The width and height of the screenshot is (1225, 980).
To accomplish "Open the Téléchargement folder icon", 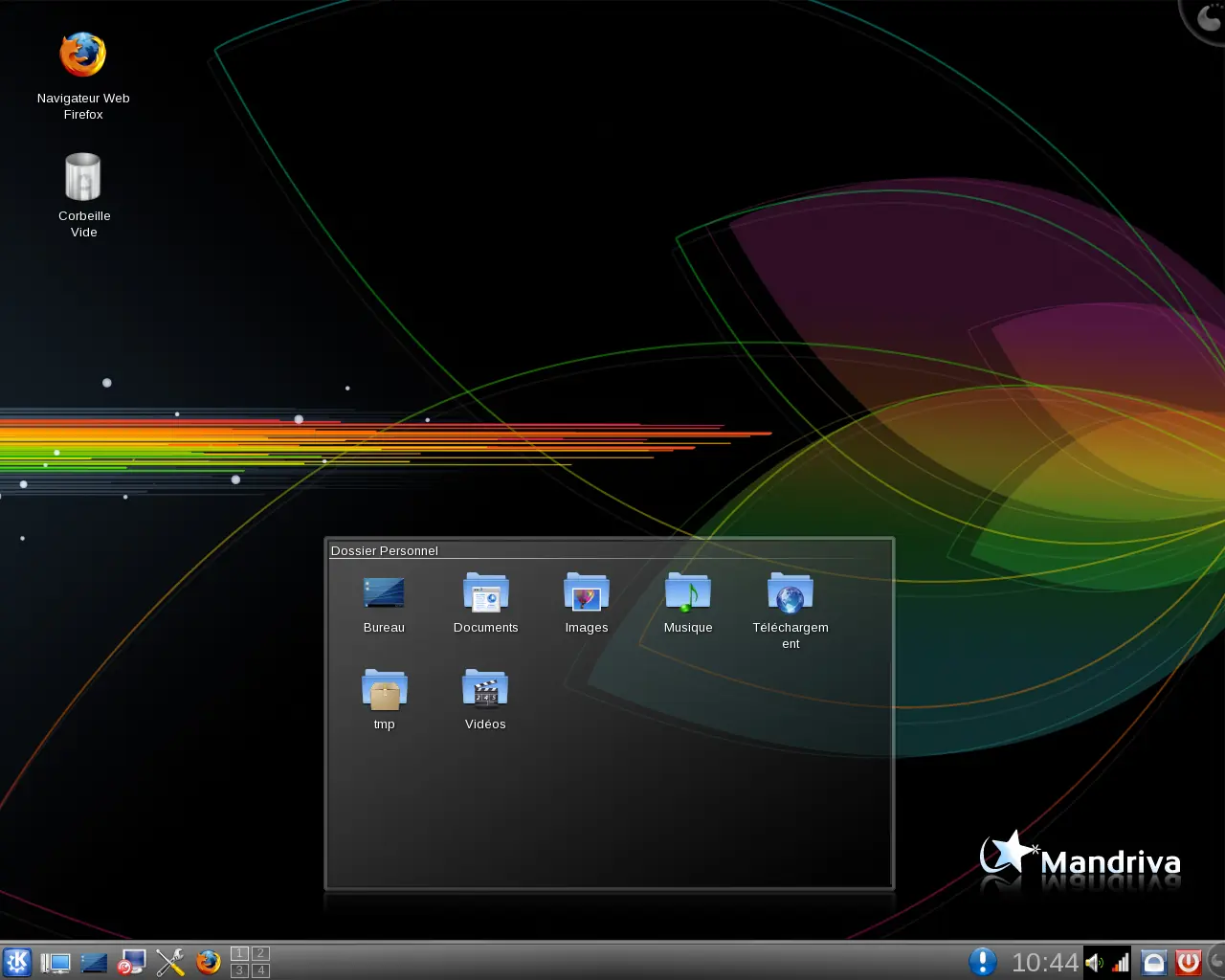I will pyautogui.click(x=790, y=592).
